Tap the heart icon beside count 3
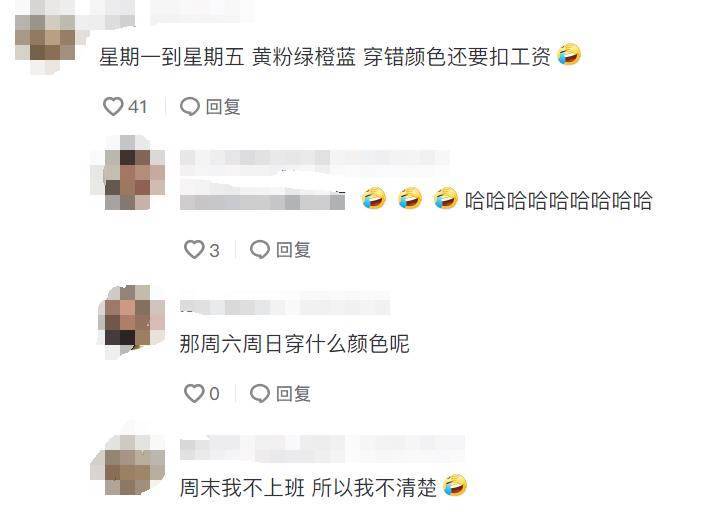Viewport: 702px width, 521px height. pyautogui.click(x=194, y=249)
